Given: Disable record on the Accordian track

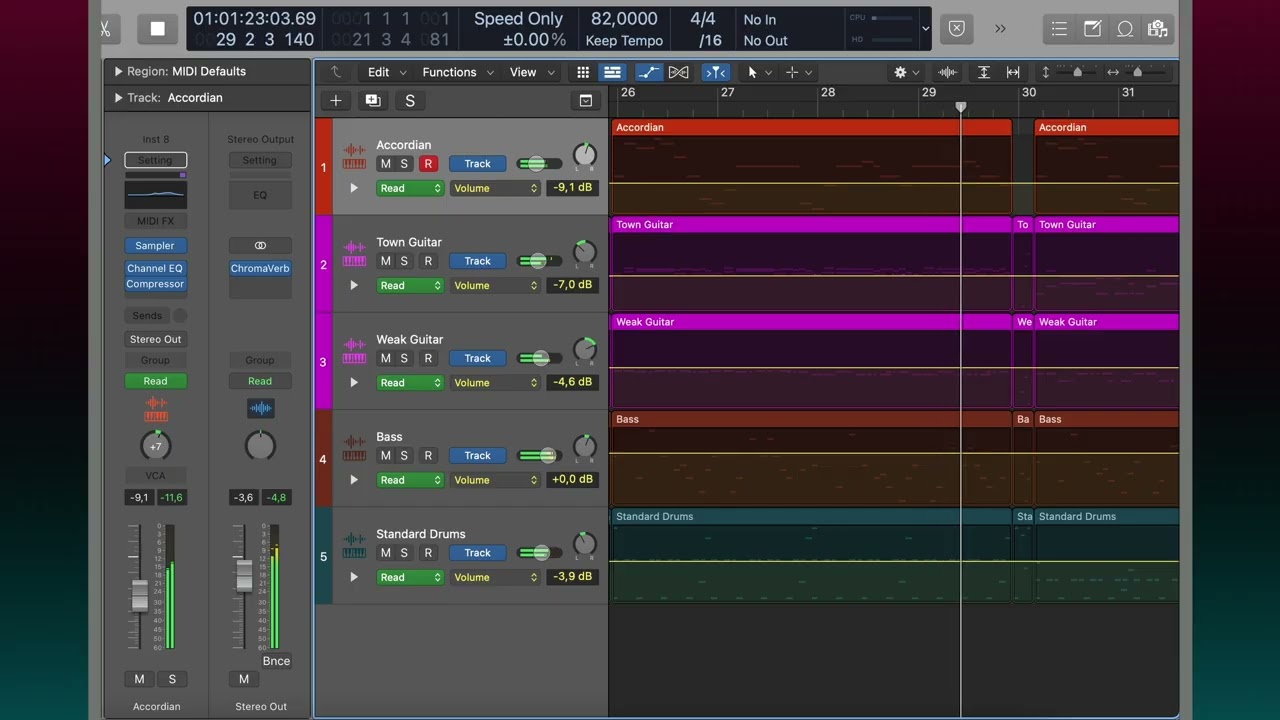Looking at the screenshot, I should coord(428,164).
